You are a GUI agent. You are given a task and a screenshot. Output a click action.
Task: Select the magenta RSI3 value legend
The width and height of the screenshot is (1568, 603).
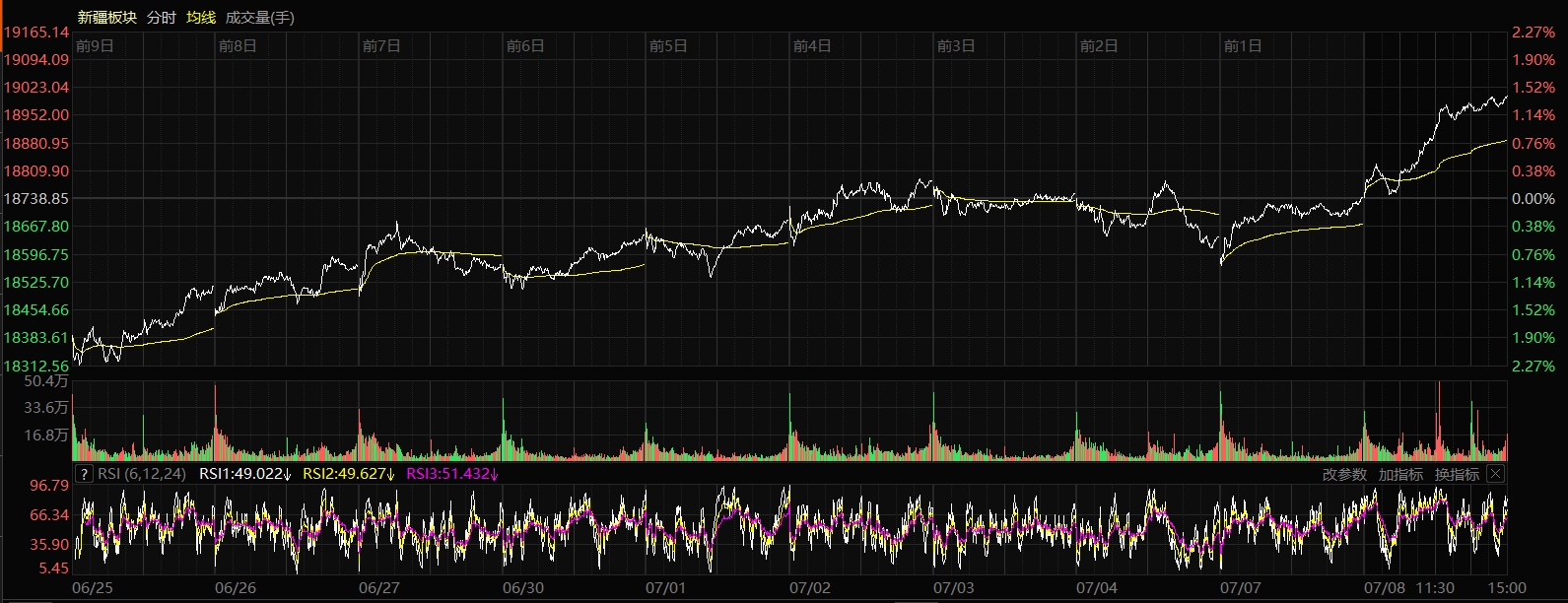[x=452, y=474]
